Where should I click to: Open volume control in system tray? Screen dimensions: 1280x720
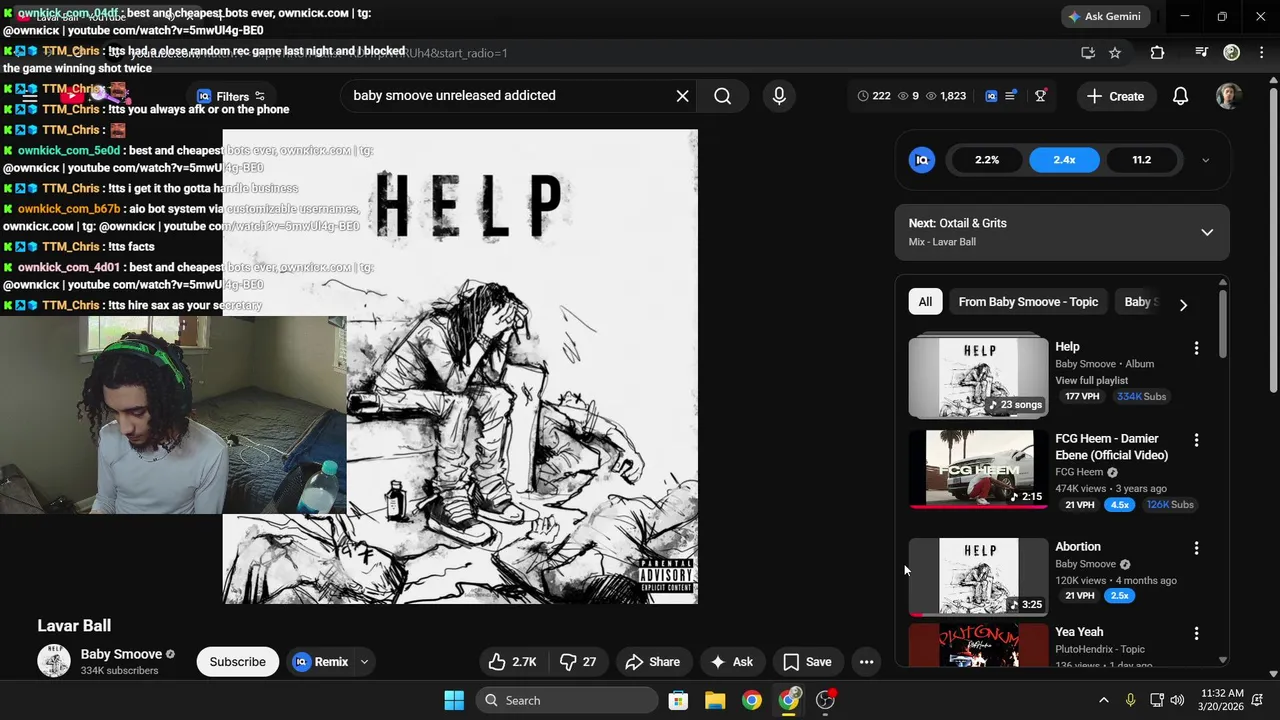coord(1177,700)
